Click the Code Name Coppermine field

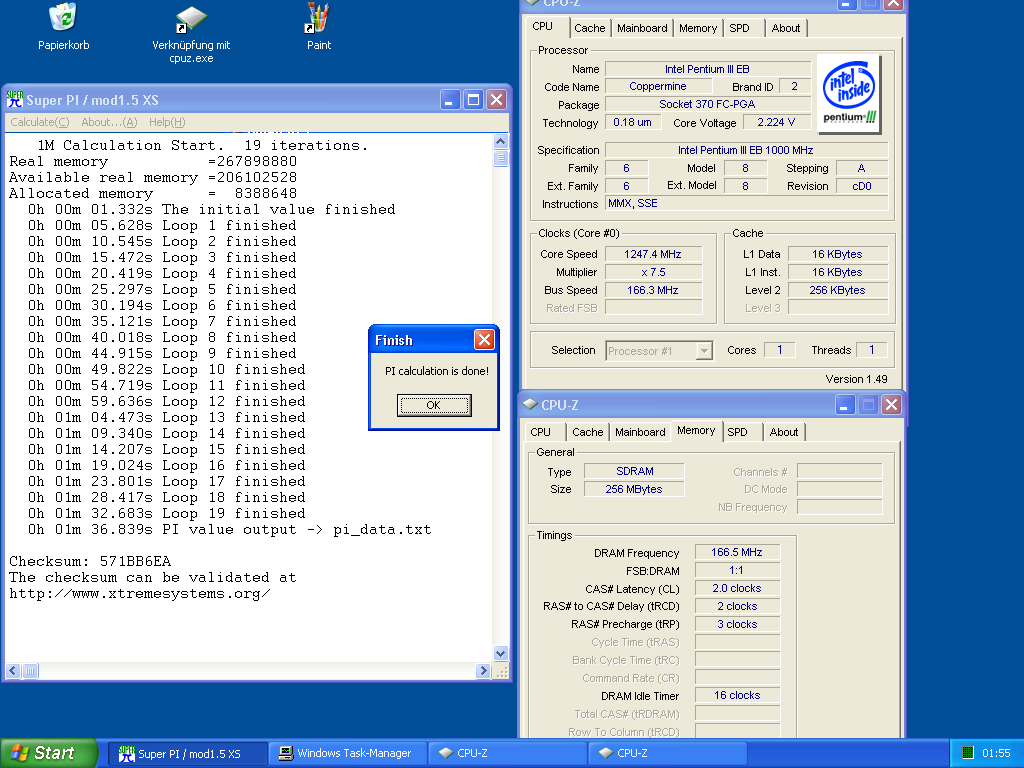[x=658, y=86]
